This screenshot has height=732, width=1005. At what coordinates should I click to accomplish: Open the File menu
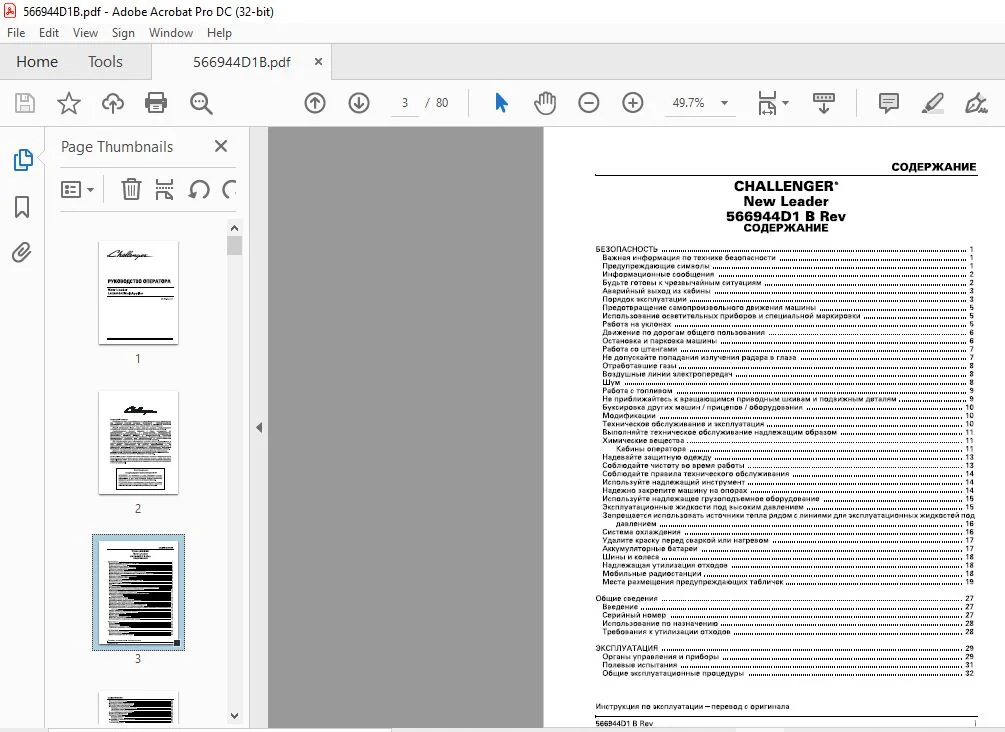pos(16,33)
